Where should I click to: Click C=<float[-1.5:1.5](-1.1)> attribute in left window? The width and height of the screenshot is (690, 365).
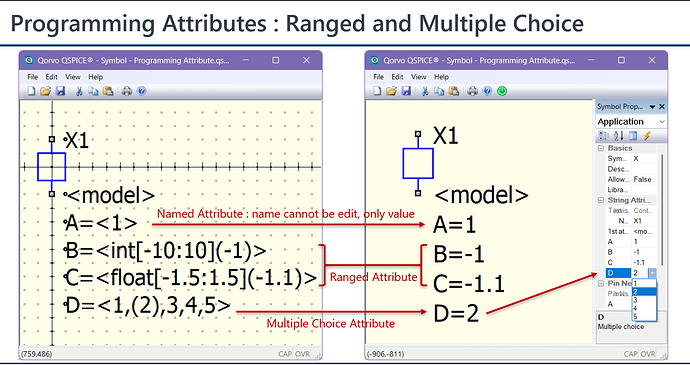(191, 278)
